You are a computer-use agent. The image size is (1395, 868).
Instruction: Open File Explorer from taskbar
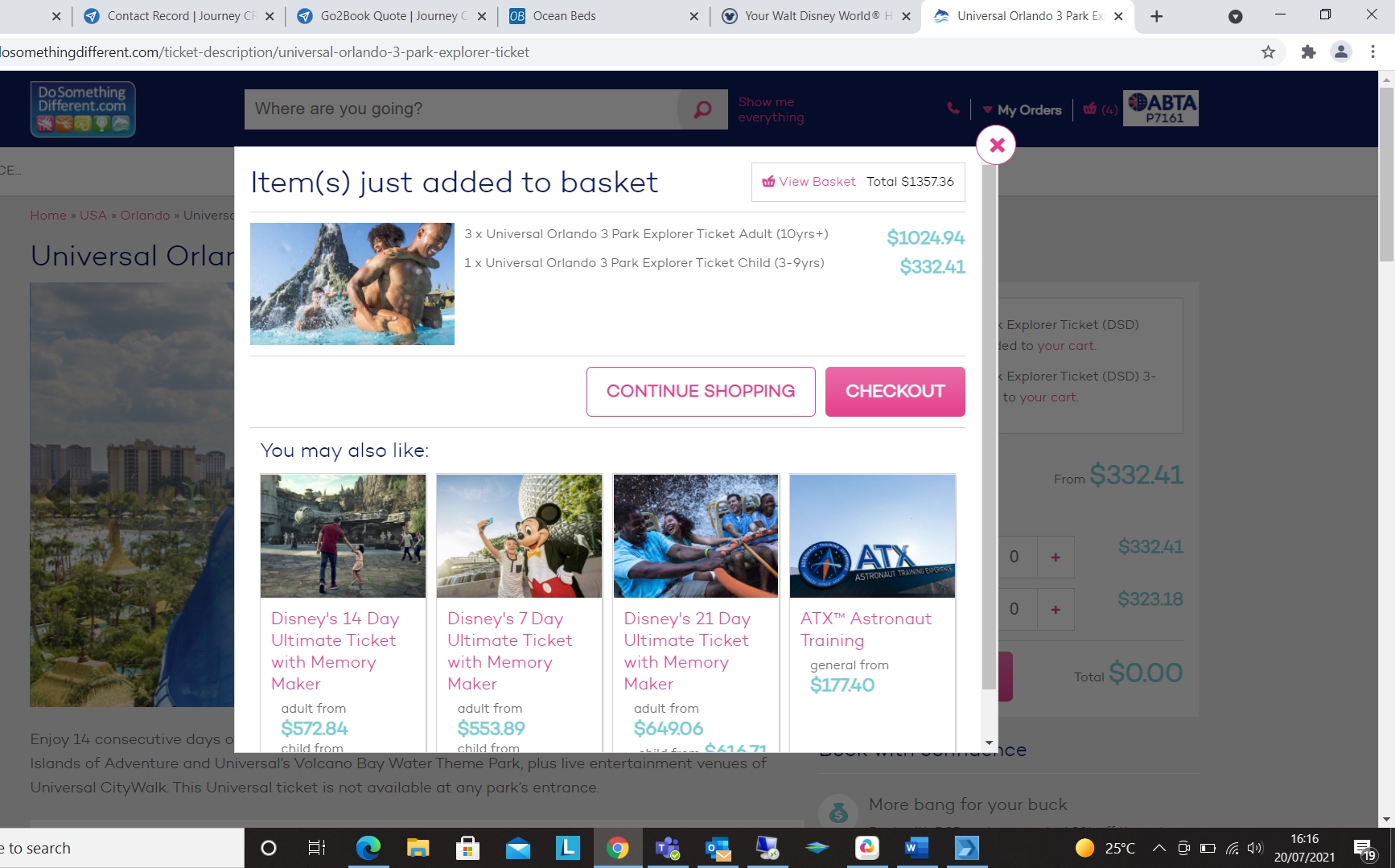point(418,848)
